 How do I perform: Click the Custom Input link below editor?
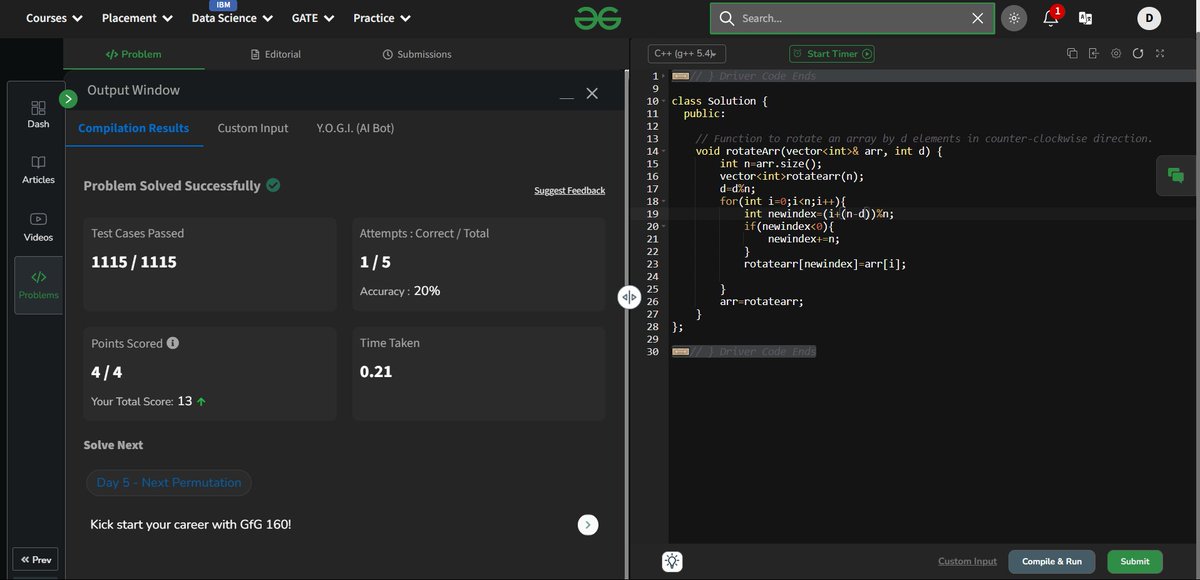click(x=967, y=561)
